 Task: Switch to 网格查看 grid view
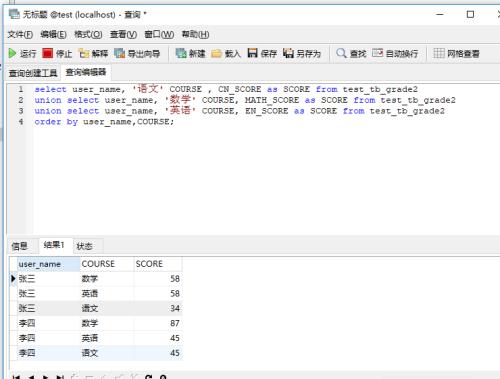click(456, 53)
